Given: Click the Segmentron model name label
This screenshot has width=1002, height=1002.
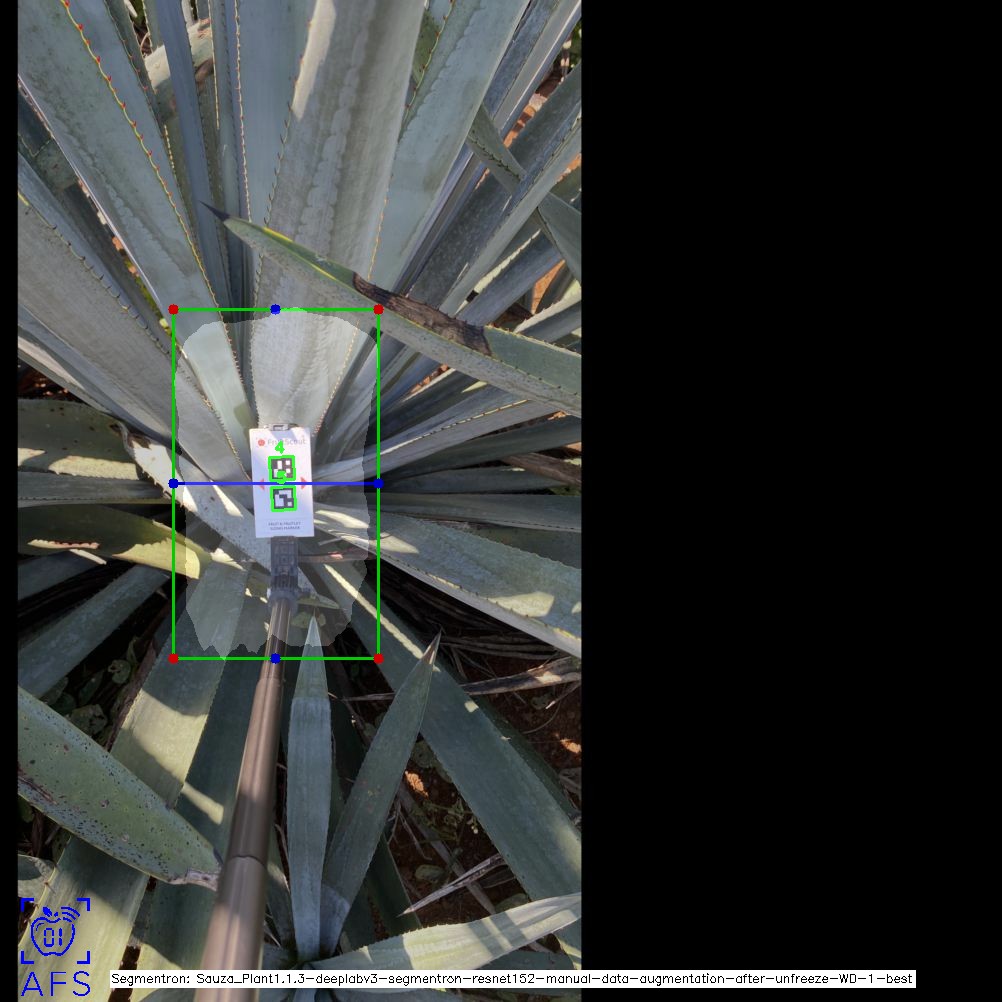Looking at the screenshot, I should click(512, 979).
